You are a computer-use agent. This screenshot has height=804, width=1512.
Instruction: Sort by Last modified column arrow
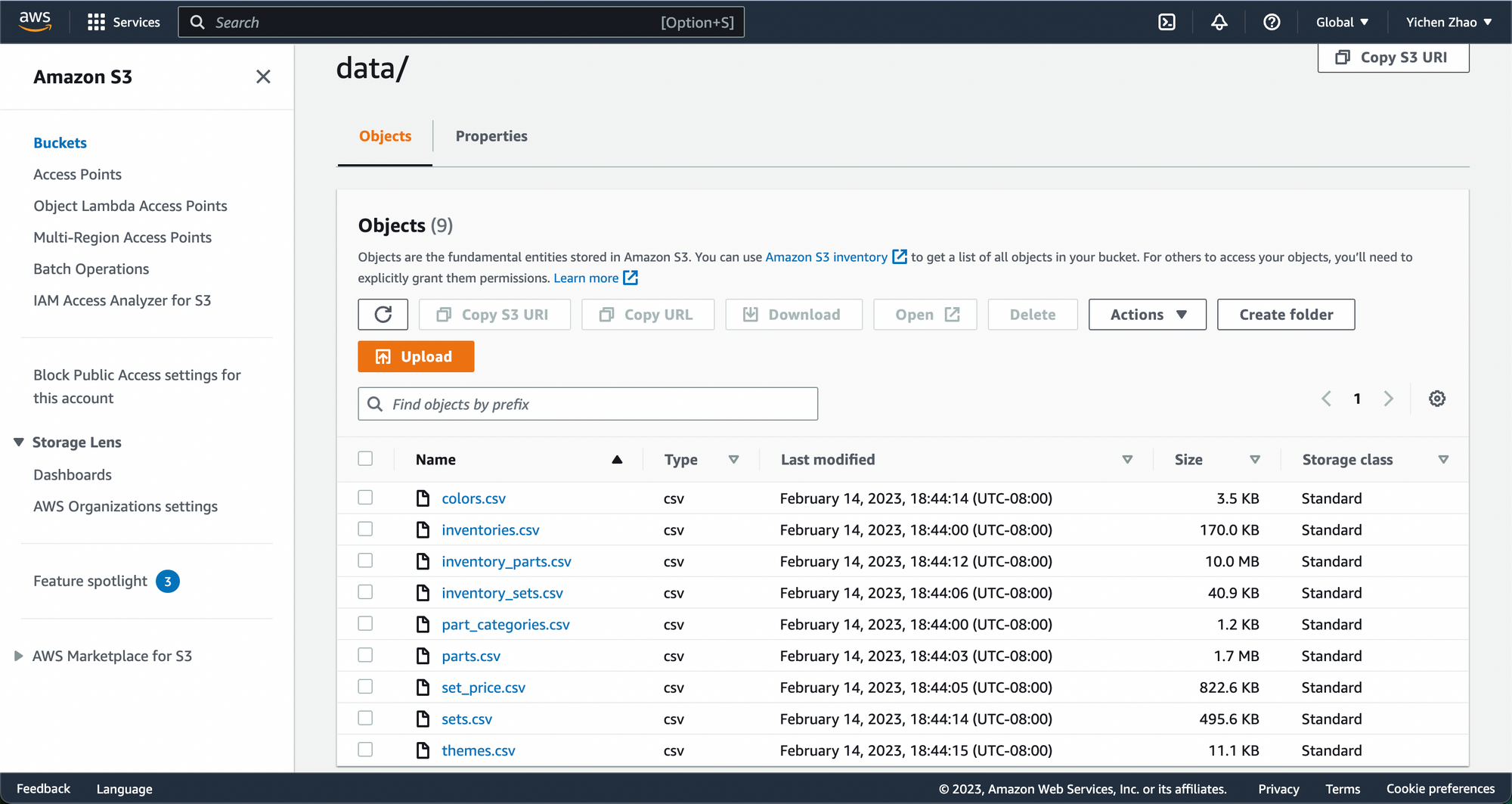point(1127,459)
